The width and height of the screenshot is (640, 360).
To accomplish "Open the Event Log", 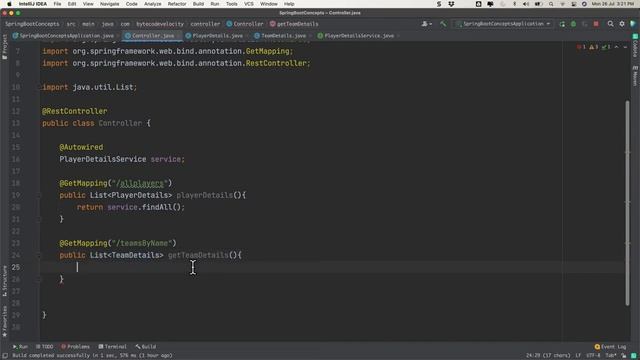I will (610, 347).
